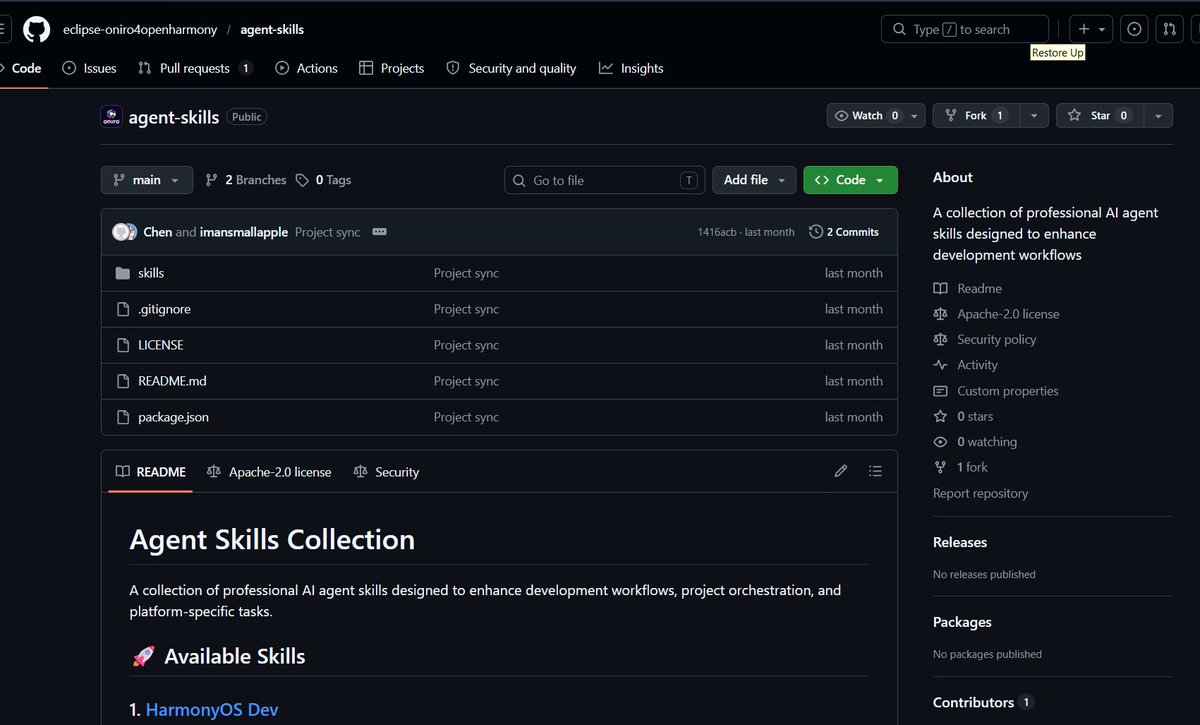The image size is (1200, 725).
Task: Open the 0 Tags link
Action: 324,180
